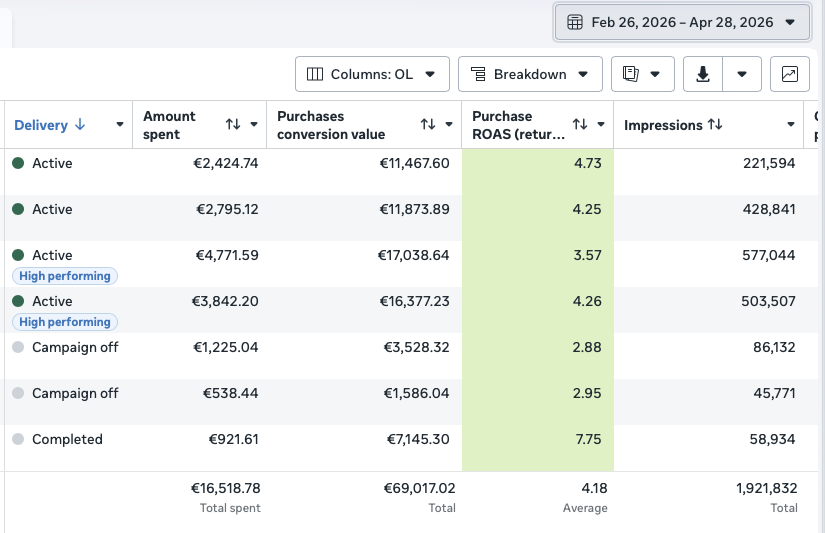Image resolution: width=825 pixels, height=533 pixels.
Task: Open Impressions column options caret
Action: click(791, 125)
